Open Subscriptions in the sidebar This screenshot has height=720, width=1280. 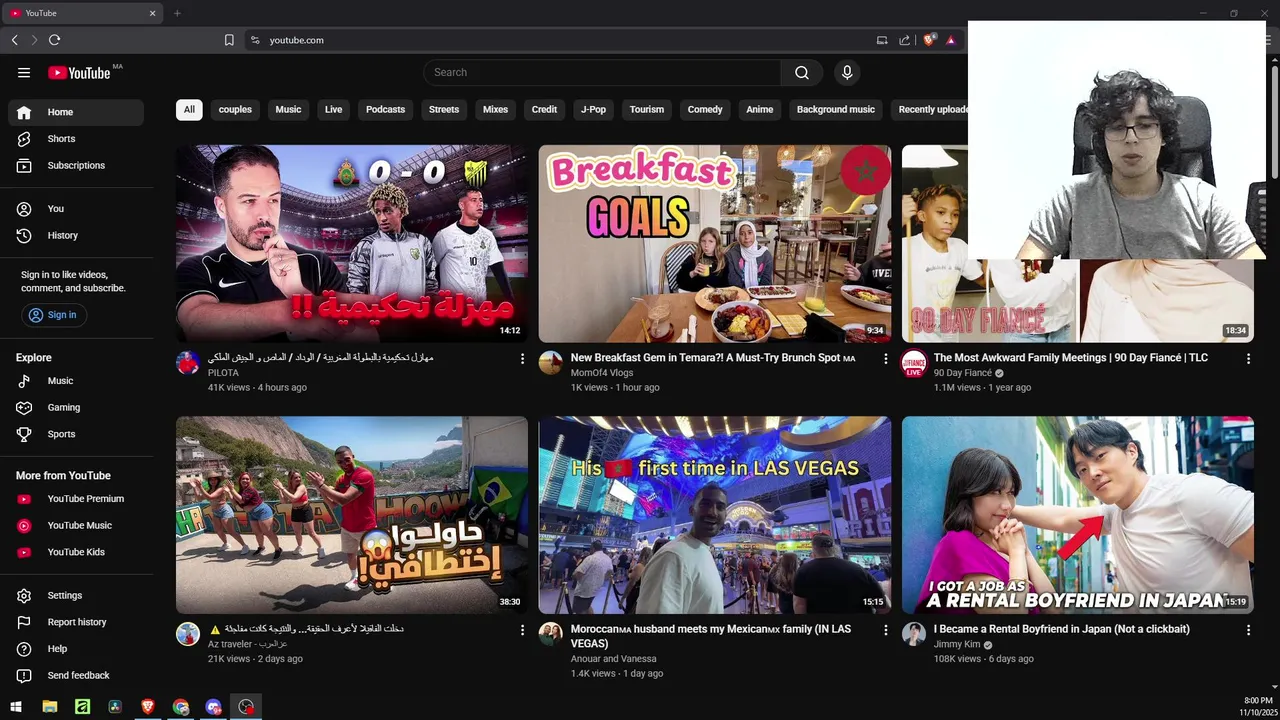click(x=76, y=165)
